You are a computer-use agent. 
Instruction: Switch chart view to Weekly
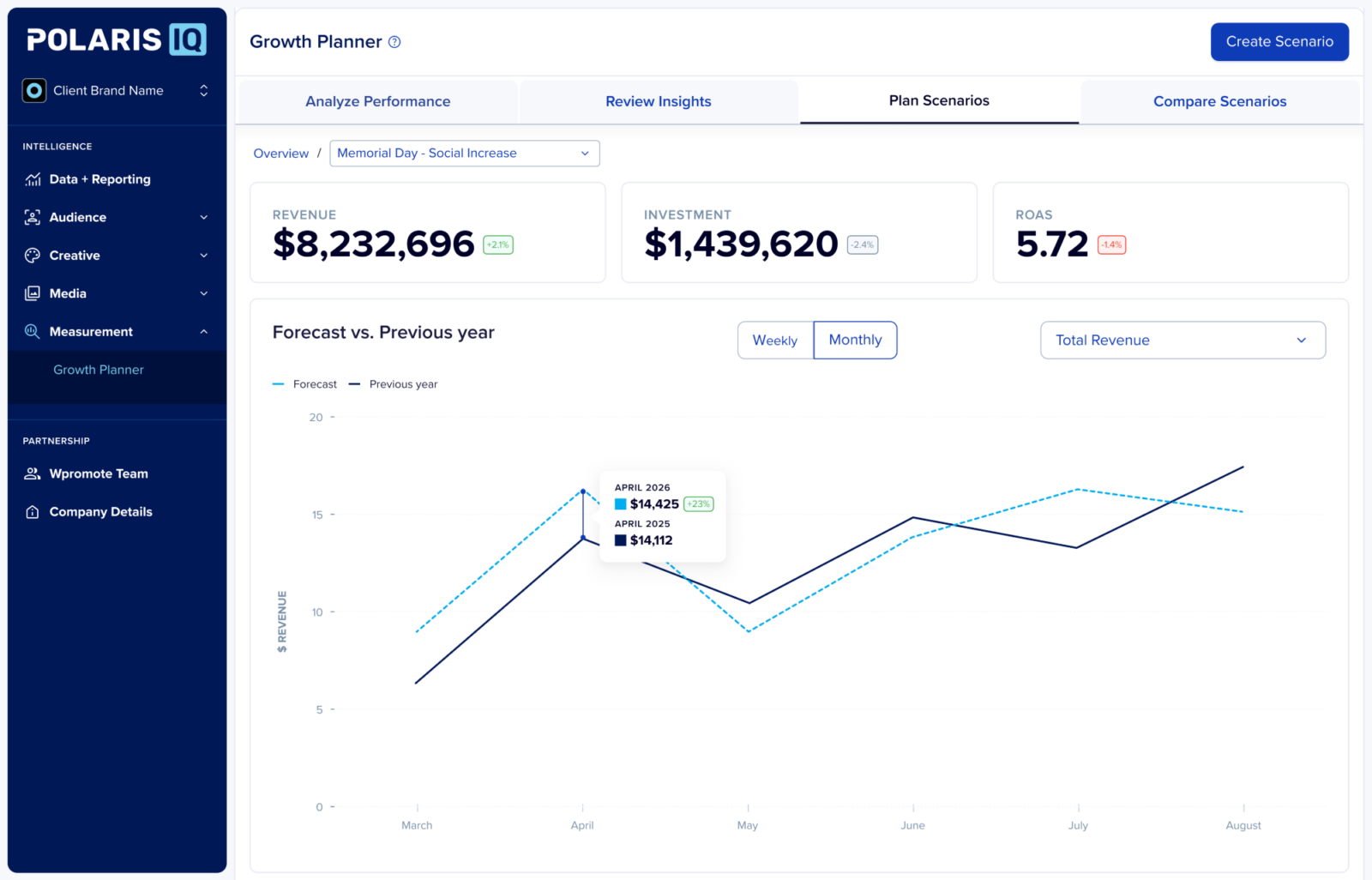pos(774,341)
